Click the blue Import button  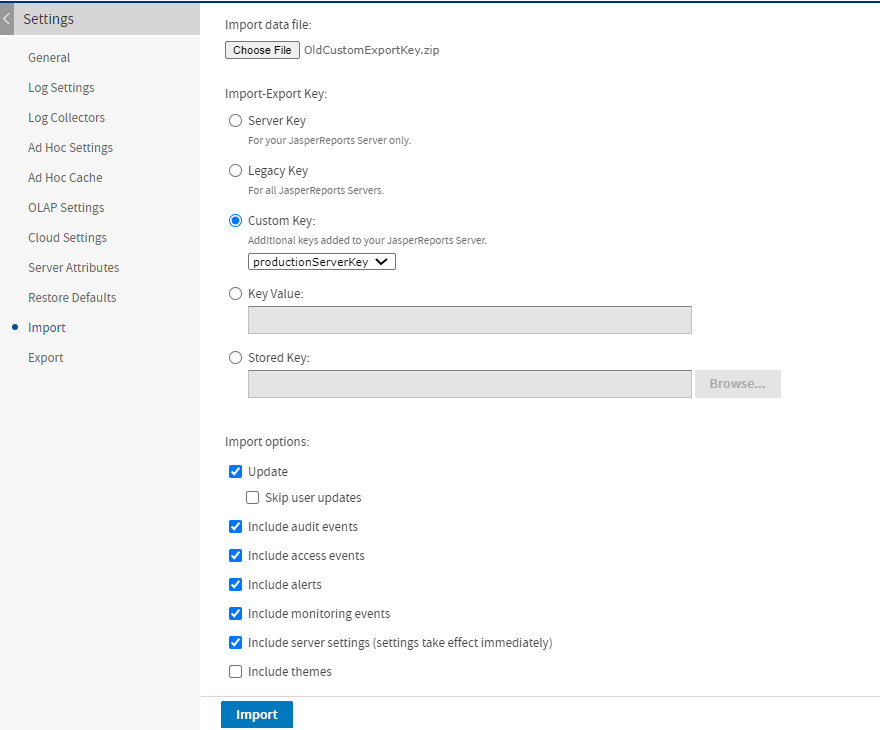point(256,714)
